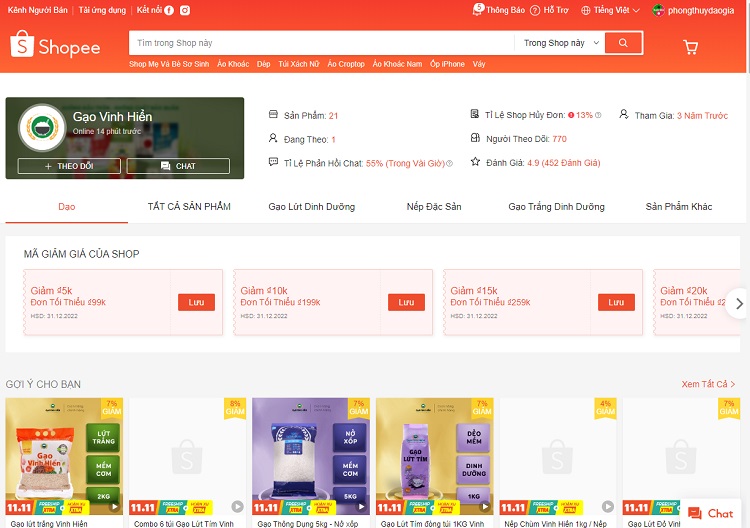The height and width of the screenshot is (528, 750).
Task: Click the orange search magnifier button
Action: [x=623, y=43]
